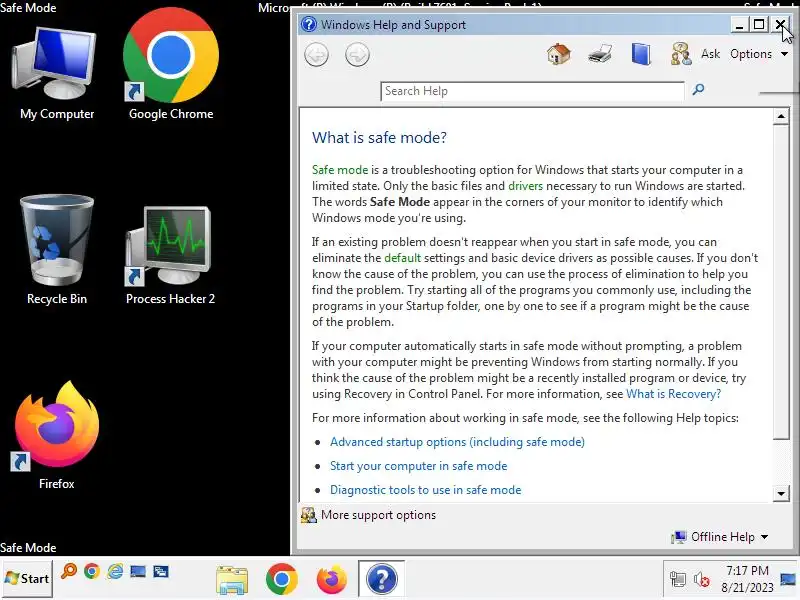Click the Help and Support title bar icon

point(309,24)
